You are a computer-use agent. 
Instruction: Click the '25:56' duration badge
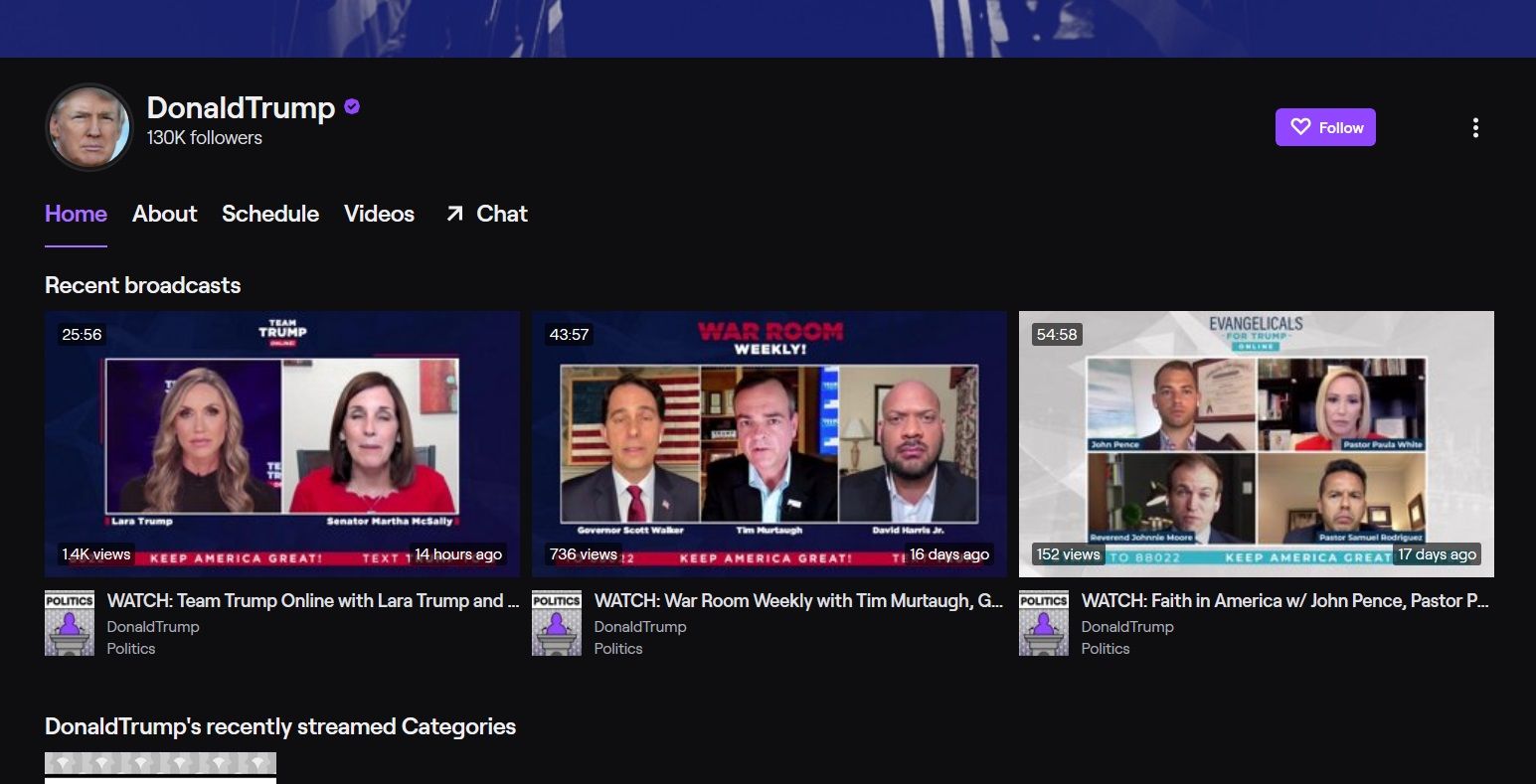[x=82, y=335]
